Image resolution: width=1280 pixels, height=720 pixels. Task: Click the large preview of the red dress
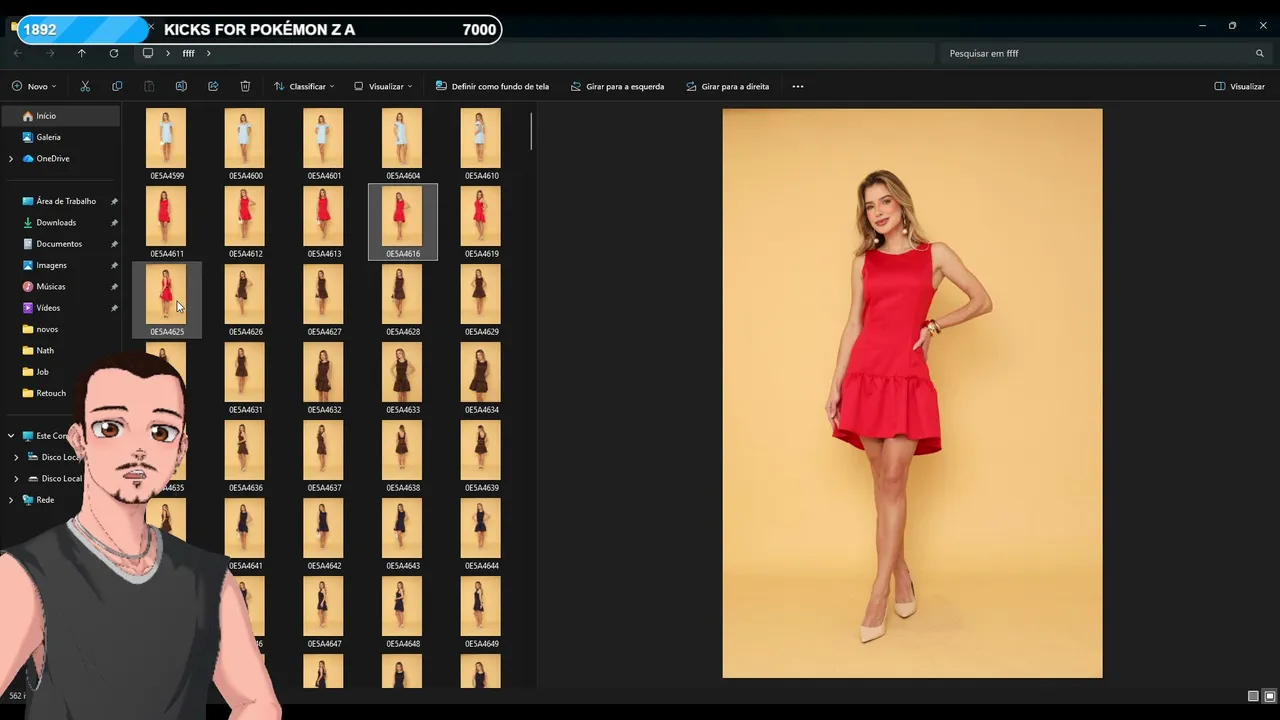[x=912, y=393]
